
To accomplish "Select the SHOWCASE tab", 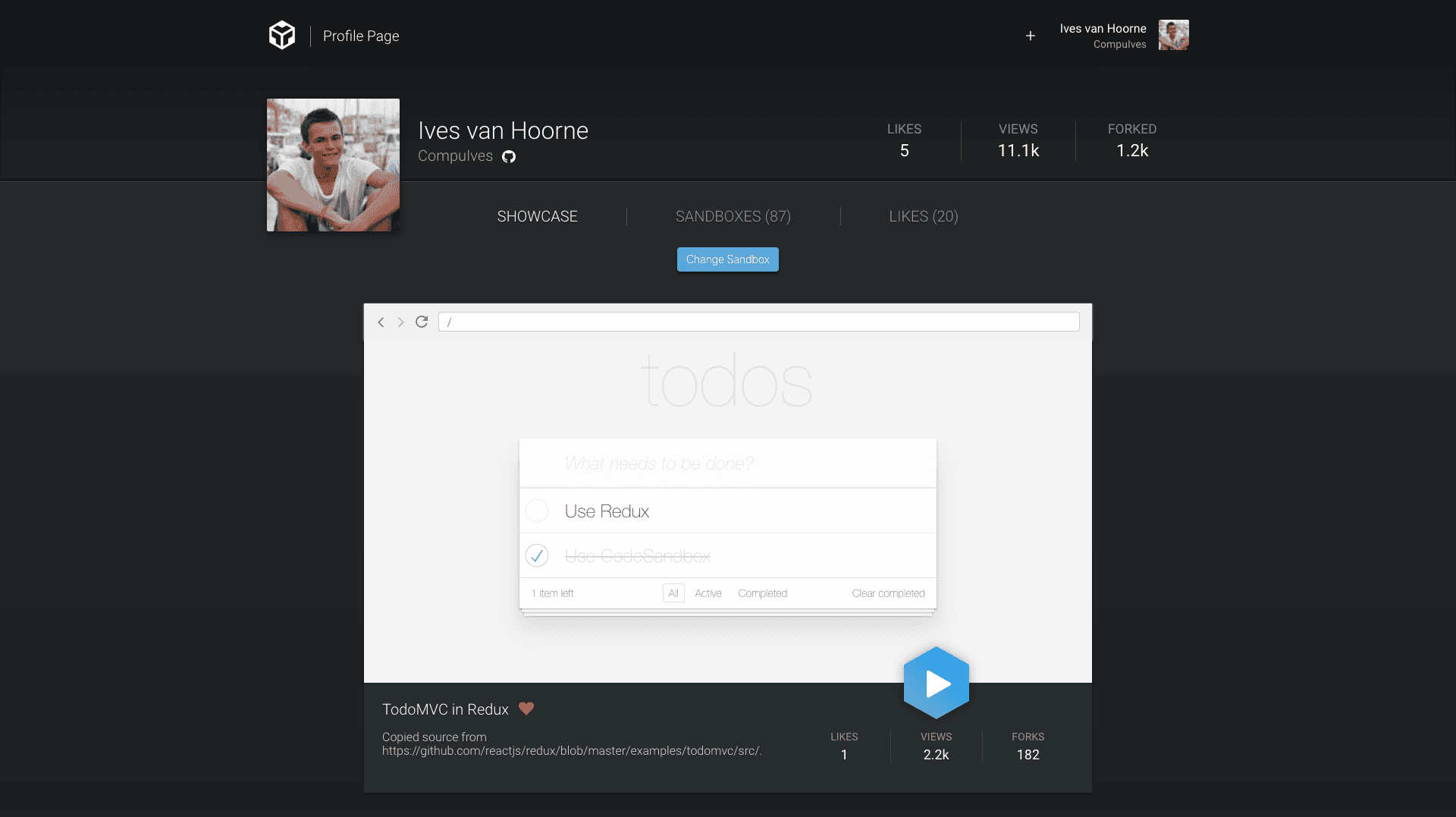I will 537,216.
